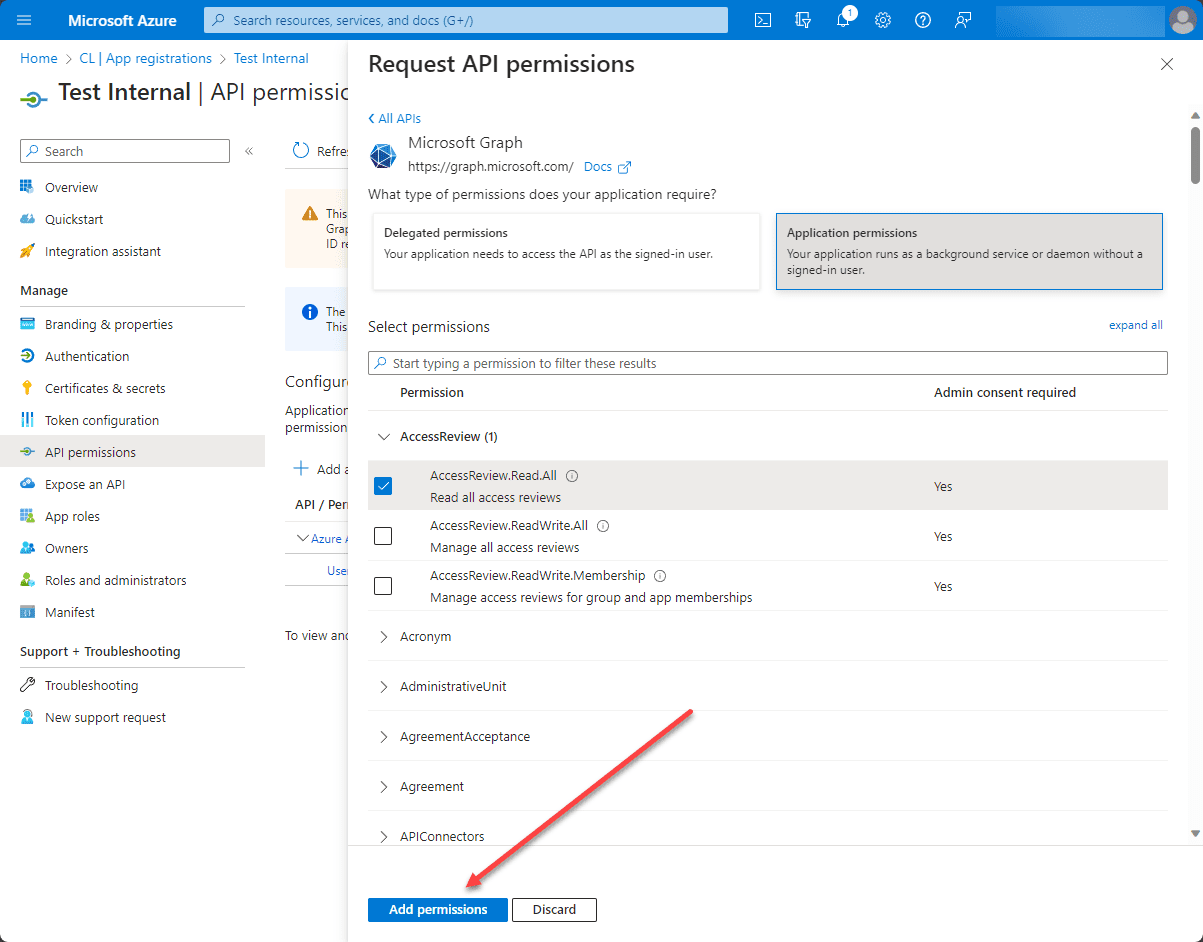1203x942 pixels.
Task: Open portal settings gear
Action: (x=883, y=20)
